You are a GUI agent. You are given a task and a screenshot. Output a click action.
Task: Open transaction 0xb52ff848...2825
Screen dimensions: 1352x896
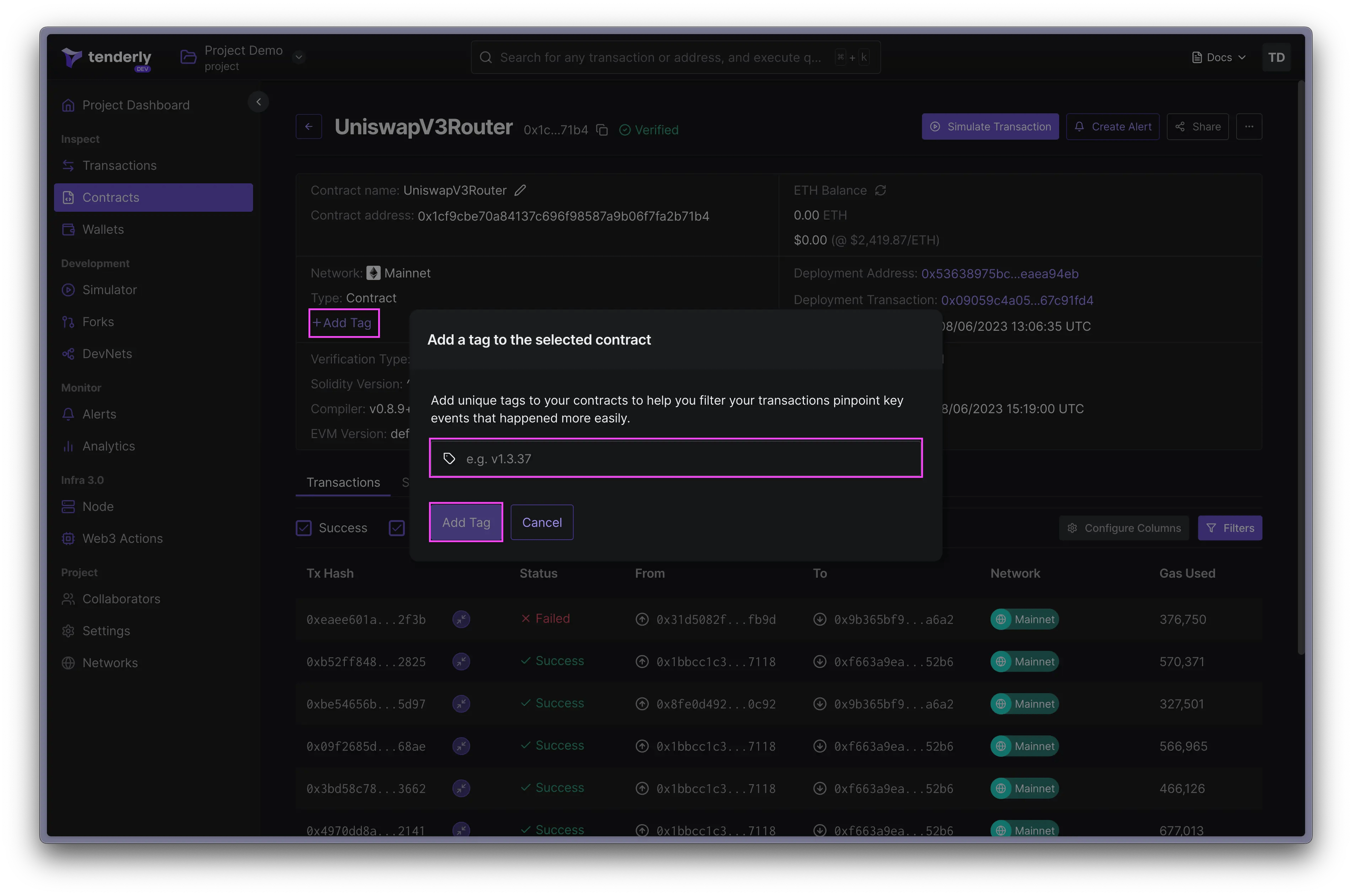pos(366,662)
